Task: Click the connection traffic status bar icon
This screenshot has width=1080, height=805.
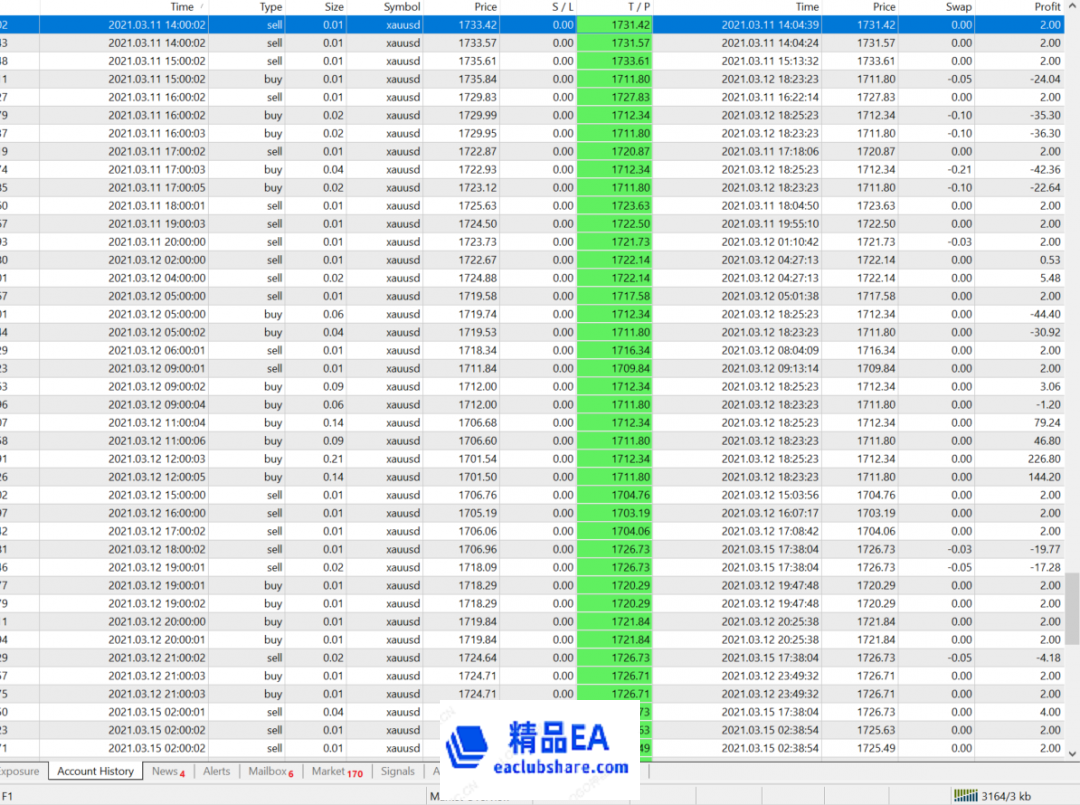Action: click(968, 795)
